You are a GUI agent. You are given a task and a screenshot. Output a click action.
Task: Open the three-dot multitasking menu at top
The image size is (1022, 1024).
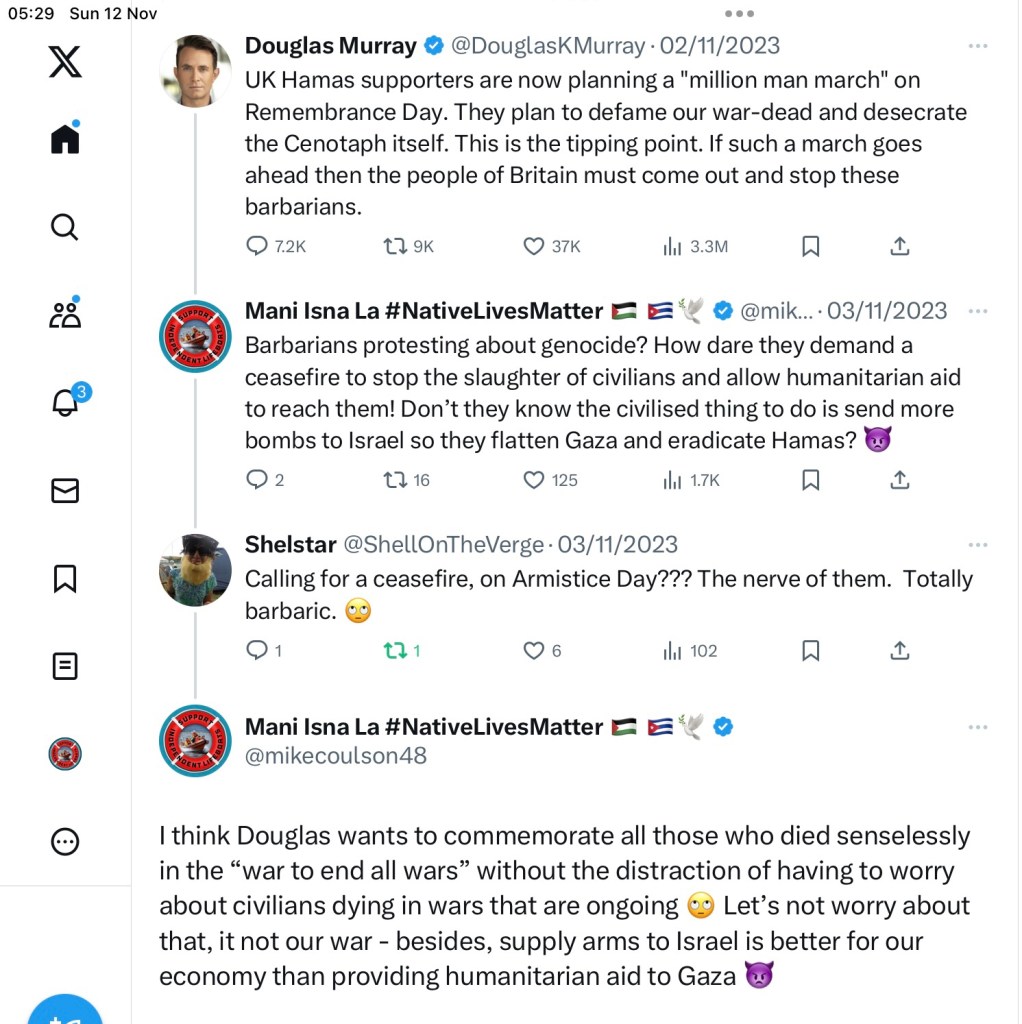pos(739,14)
